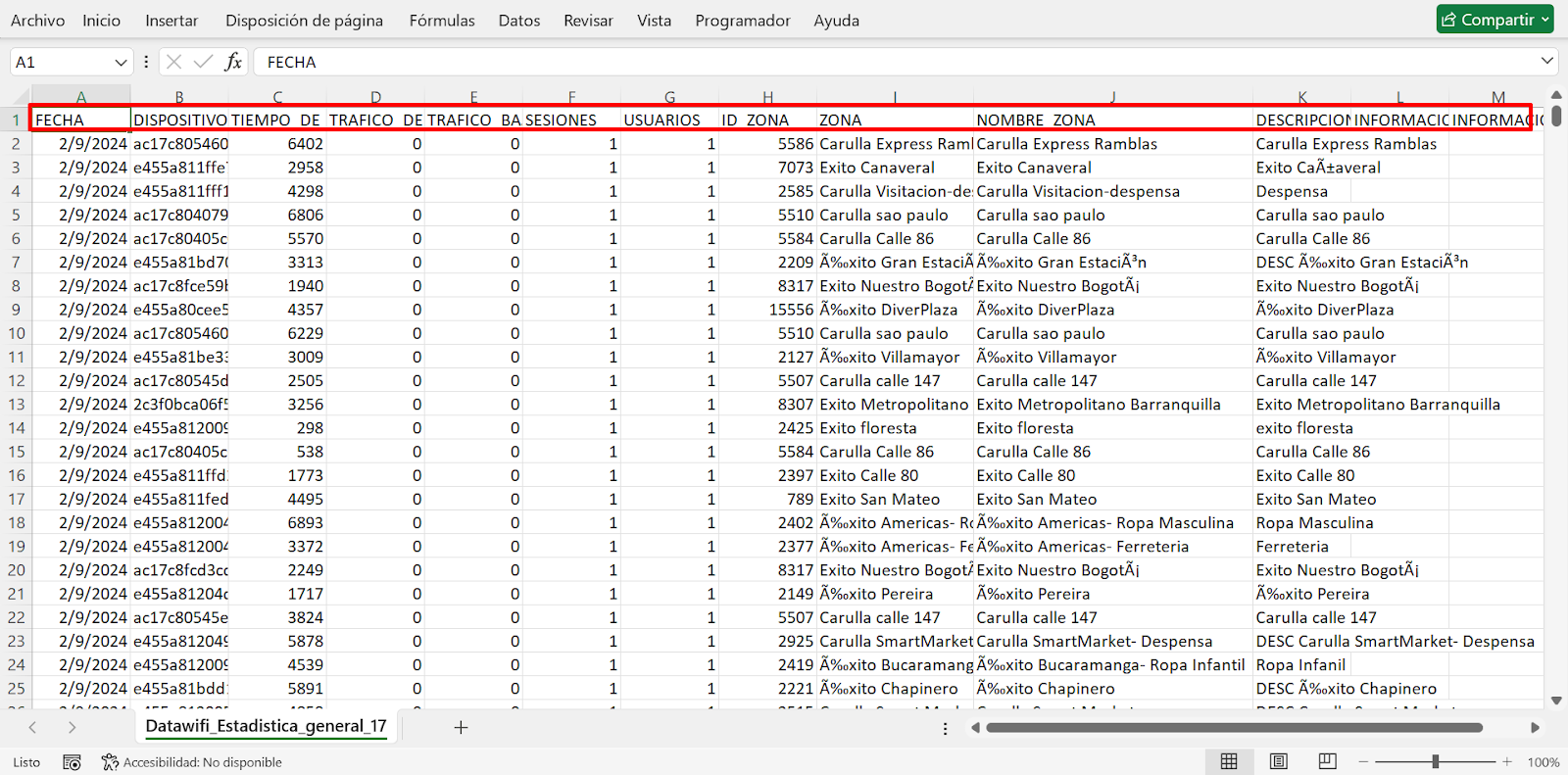Click the sheet tab bar options dots
The width and height of the screenshot is (1568, 775).
pyautogui.click(x=945, y=728)
